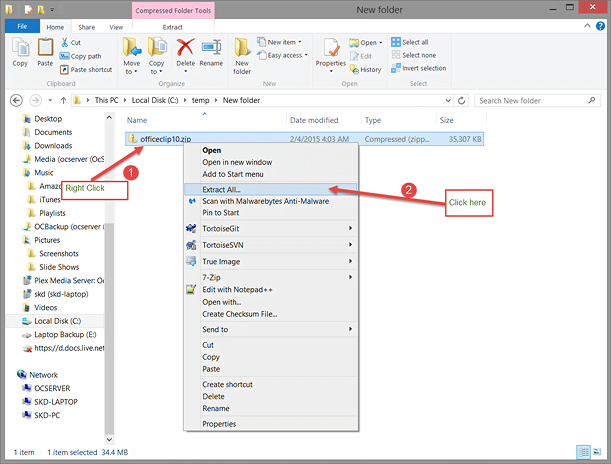This screenshot has height=464, width=611.
Task: Click the Rename icon in Organize group
Action: point(211,50)
